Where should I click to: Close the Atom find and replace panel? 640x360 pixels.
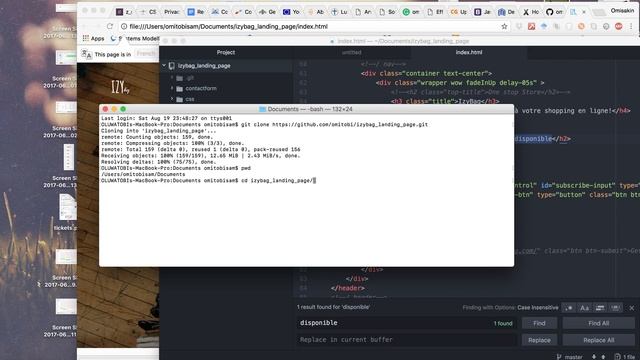[x=631, y=308]
